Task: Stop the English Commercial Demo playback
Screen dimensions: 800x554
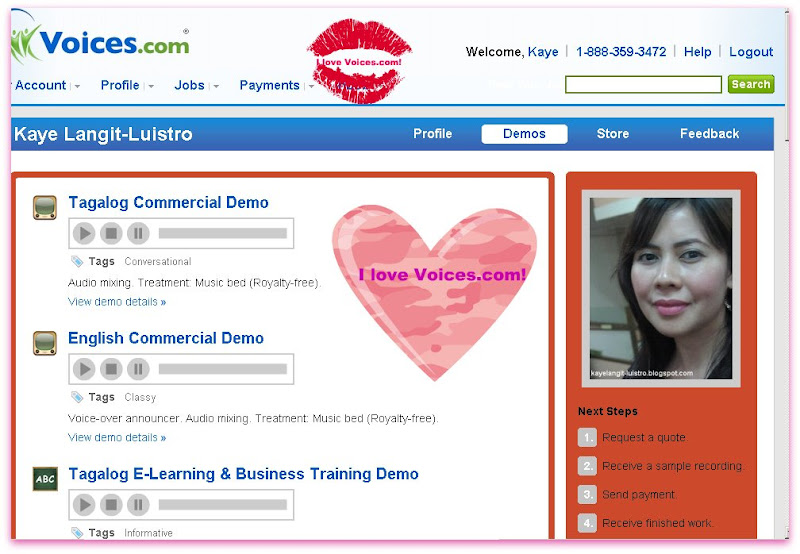Action: click(x=111, y=369)
